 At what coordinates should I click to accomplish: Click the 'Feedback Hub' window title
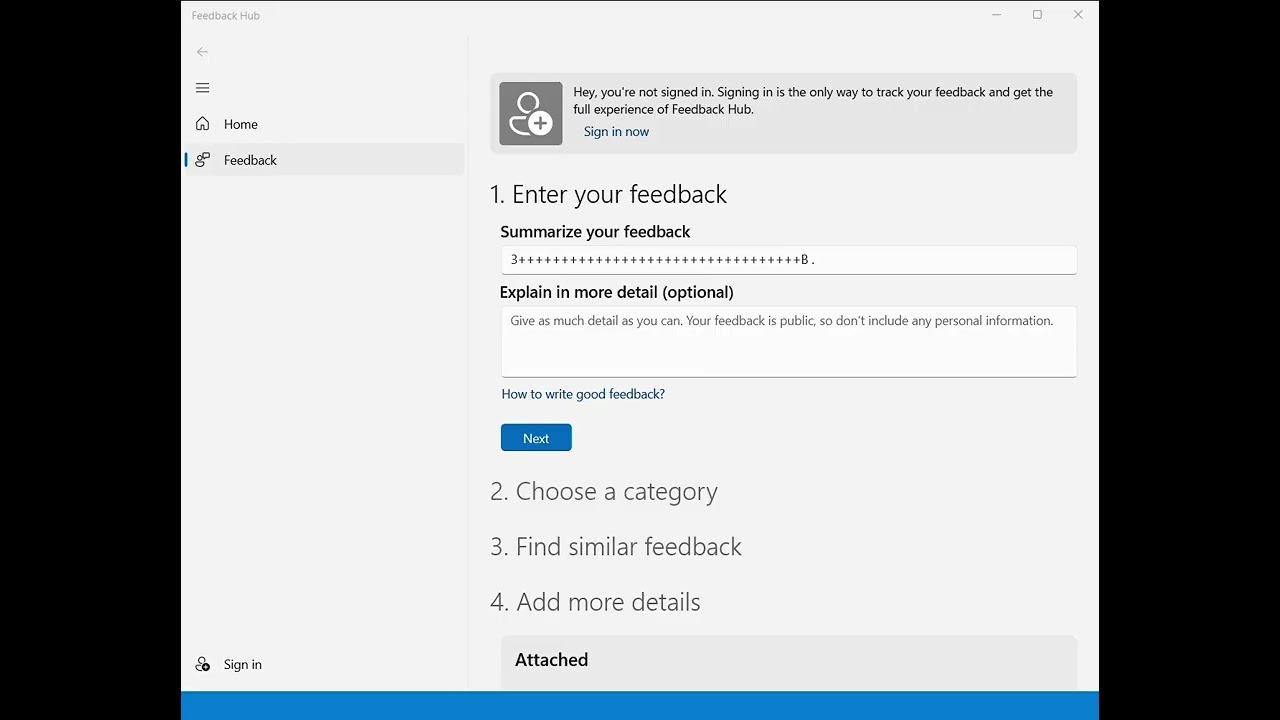(226, 15)
